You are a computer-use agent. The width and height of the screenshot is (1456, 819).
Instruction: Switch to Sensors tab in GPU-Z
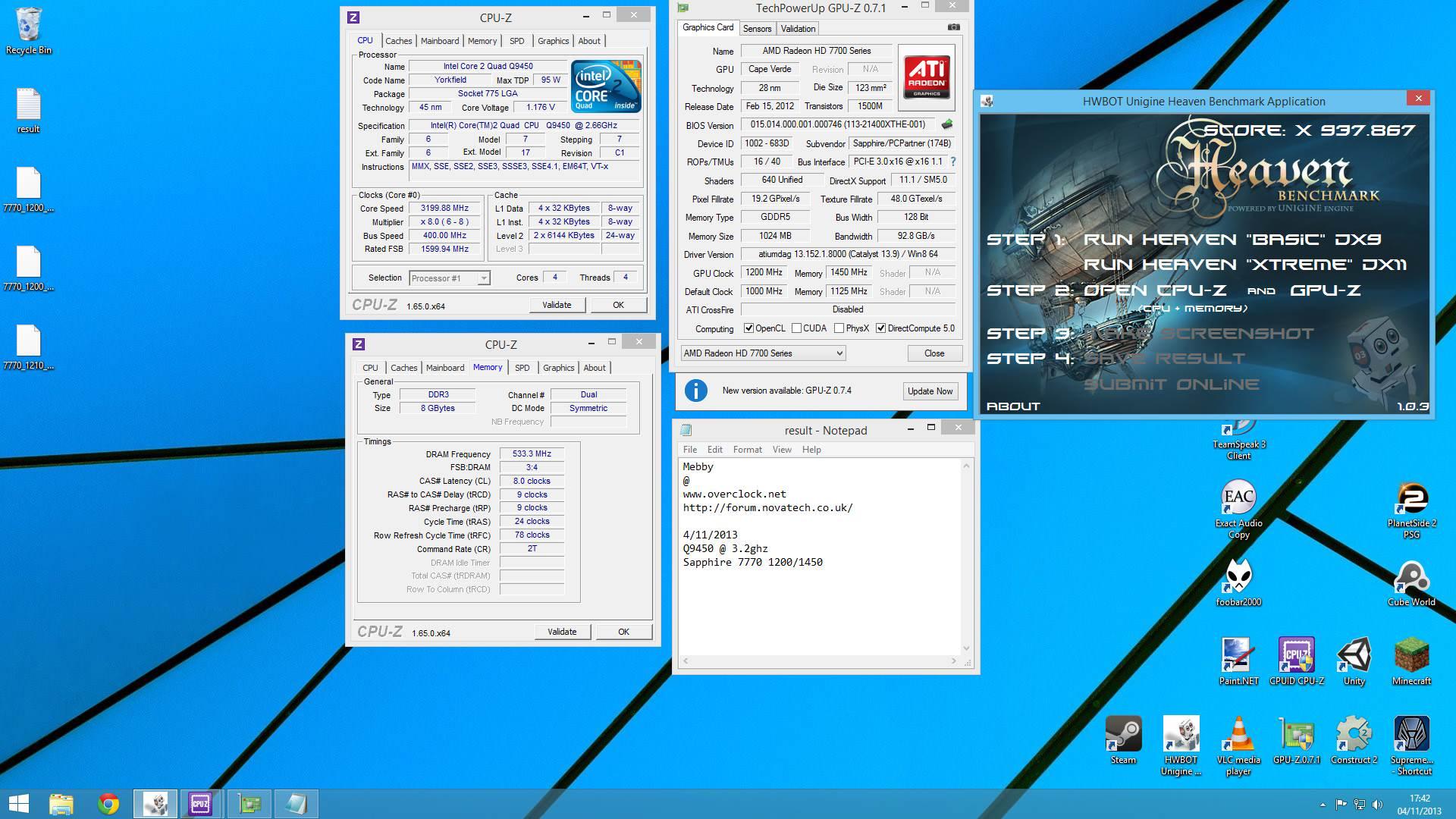coord(757,29)
